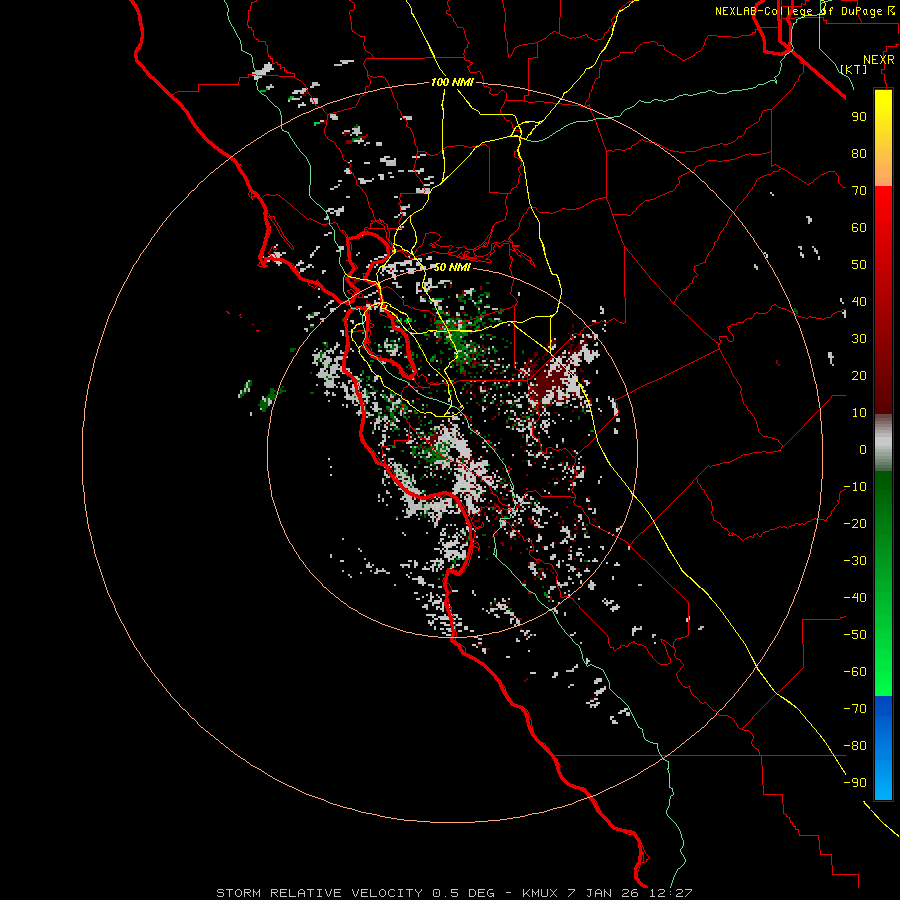The width and height of the screenshot is (900, 900).
Task: Click the KMUX radar station identifier
Action: pyautogui.click(x=540, y=893)
